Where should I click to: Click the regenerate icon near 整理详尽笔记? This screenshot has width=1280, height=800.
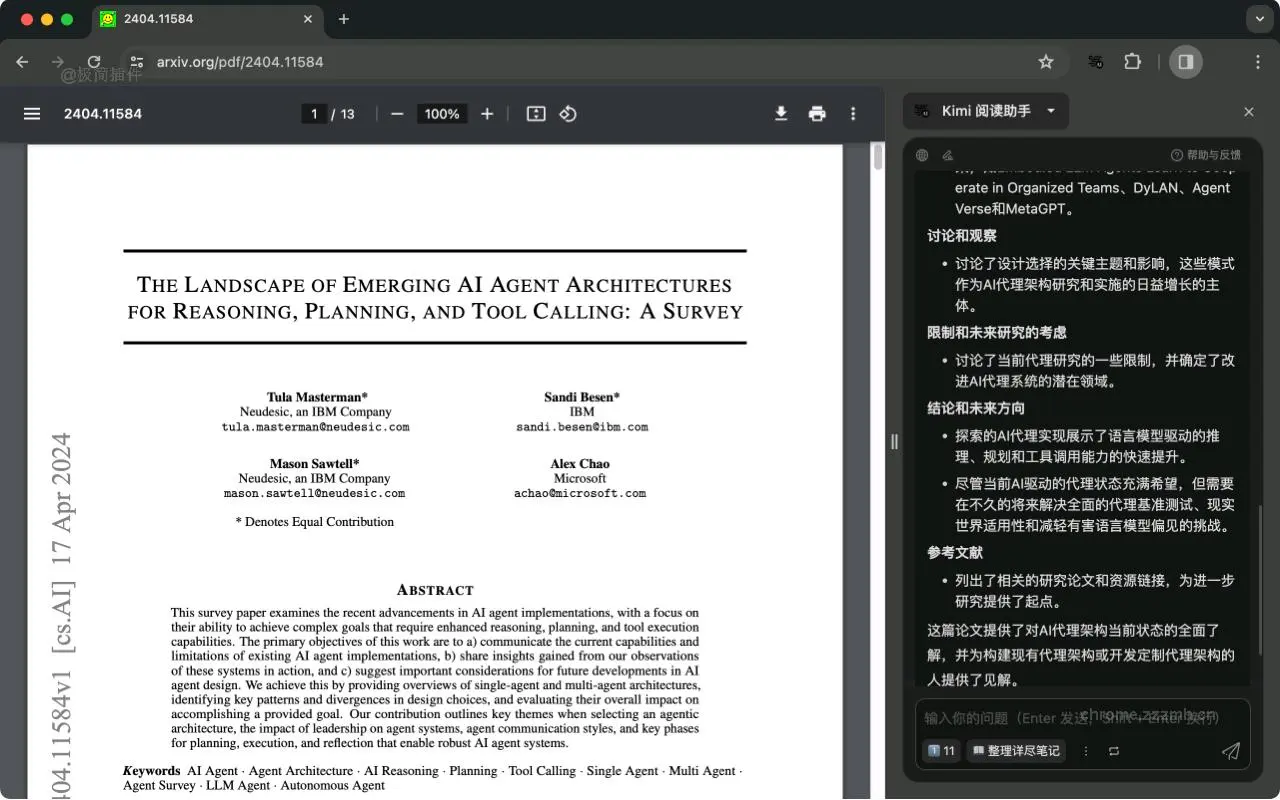click(x=1114, y=751)
